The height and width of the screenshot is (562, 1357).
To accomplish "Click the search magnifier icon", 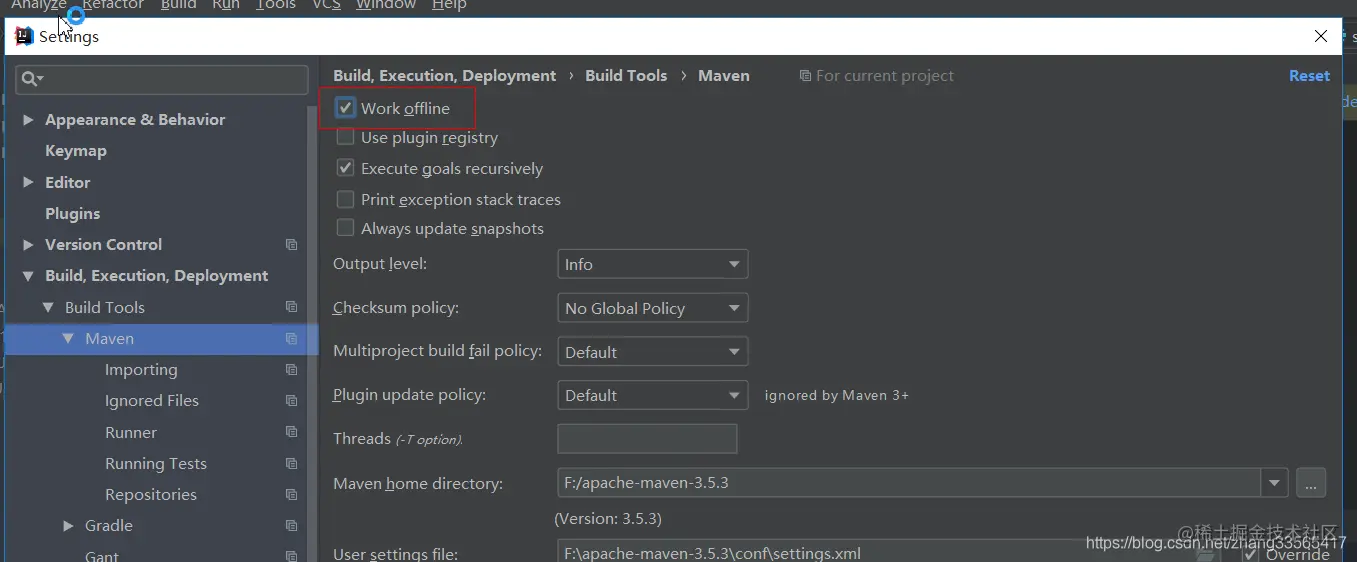I will (31, 79).
